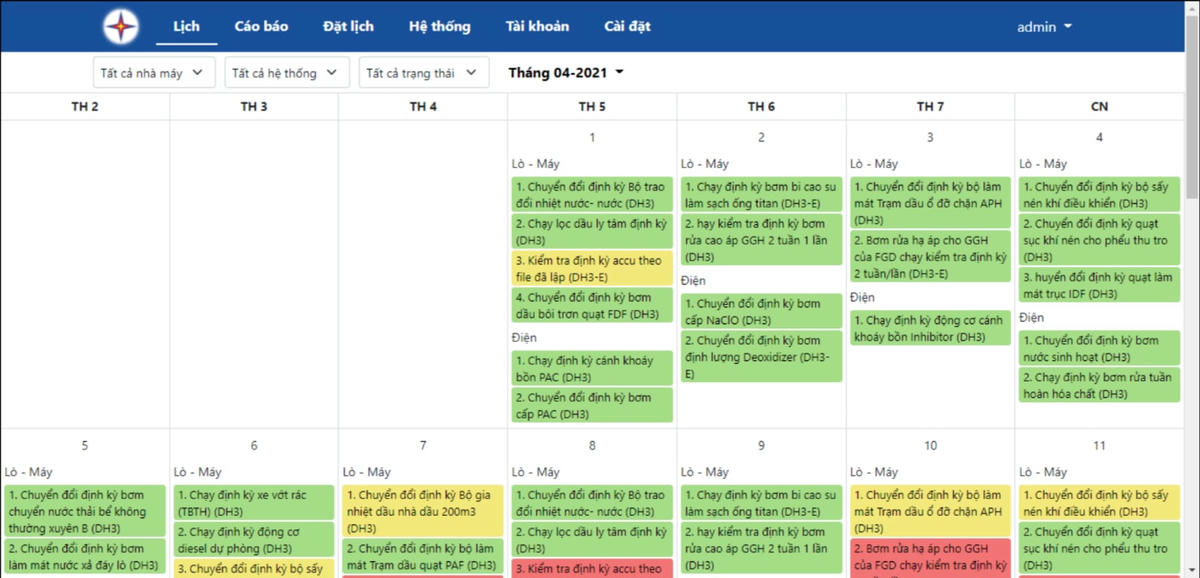Select Hệ thống in the navigation bar
The image size is (1200, 578).
coord(439,26)
